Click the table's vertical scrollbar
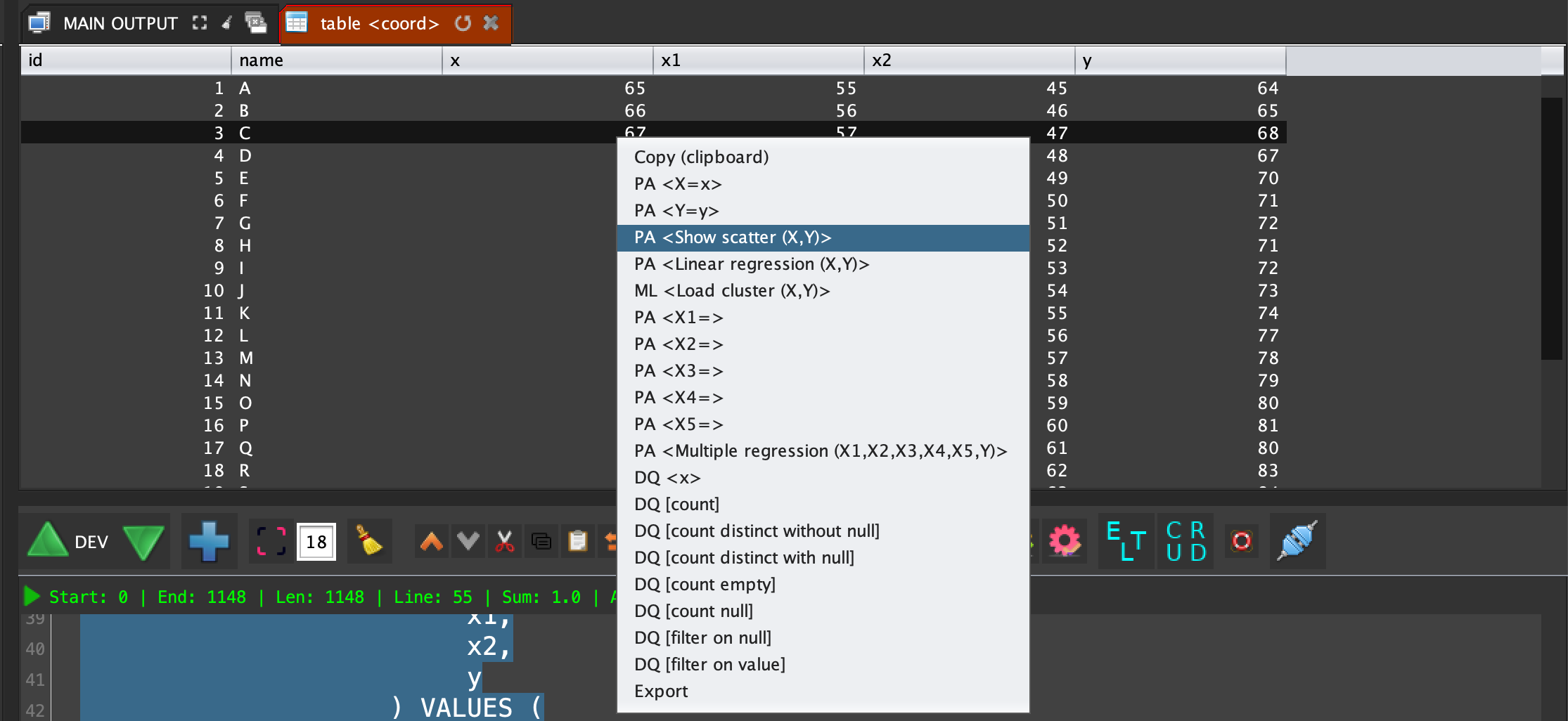This screenshot has width=1568, height=721. (1550, 228)
